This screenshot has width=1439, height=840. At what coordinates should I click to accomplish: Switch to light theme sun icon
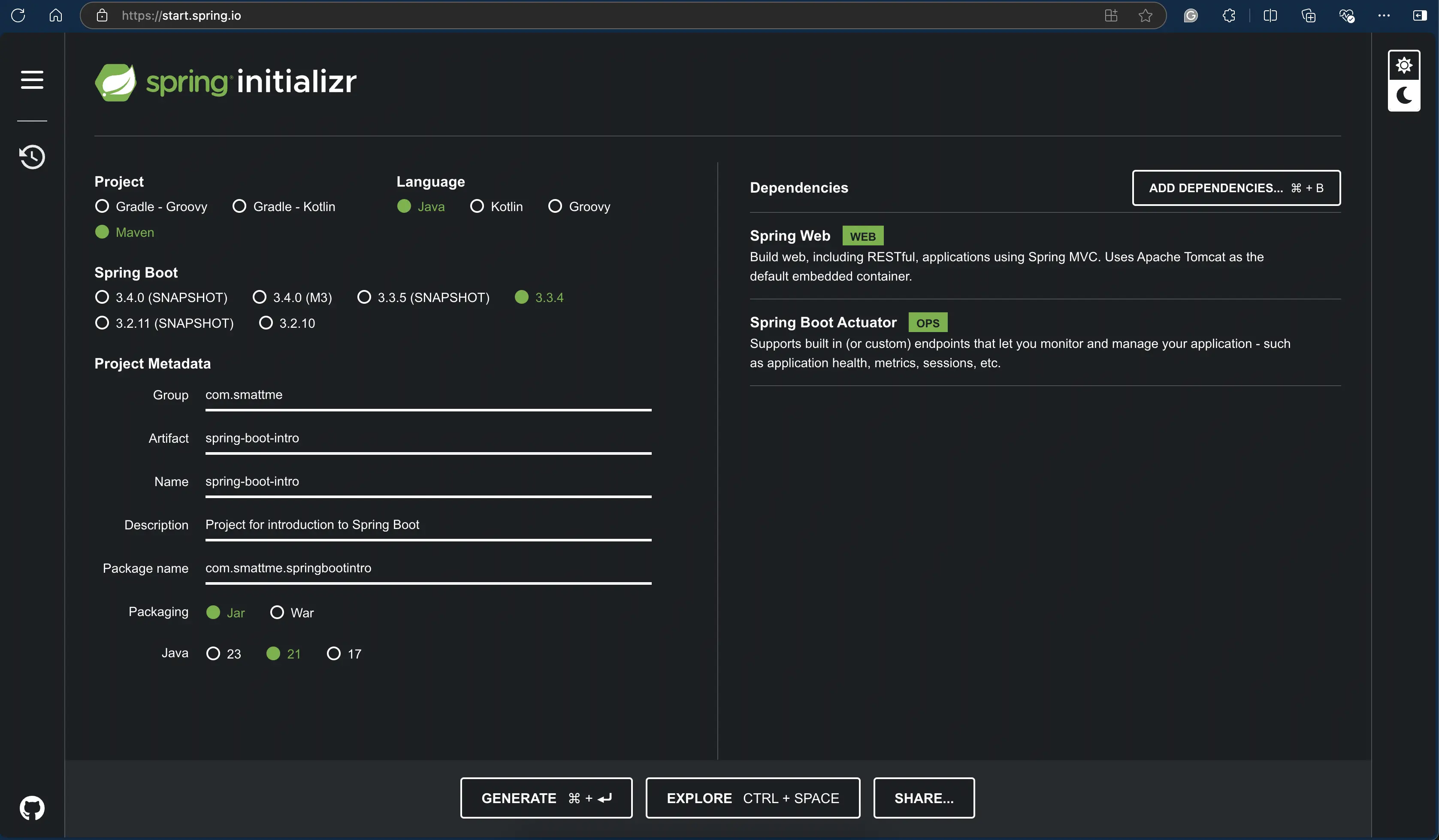(1404, 65)
